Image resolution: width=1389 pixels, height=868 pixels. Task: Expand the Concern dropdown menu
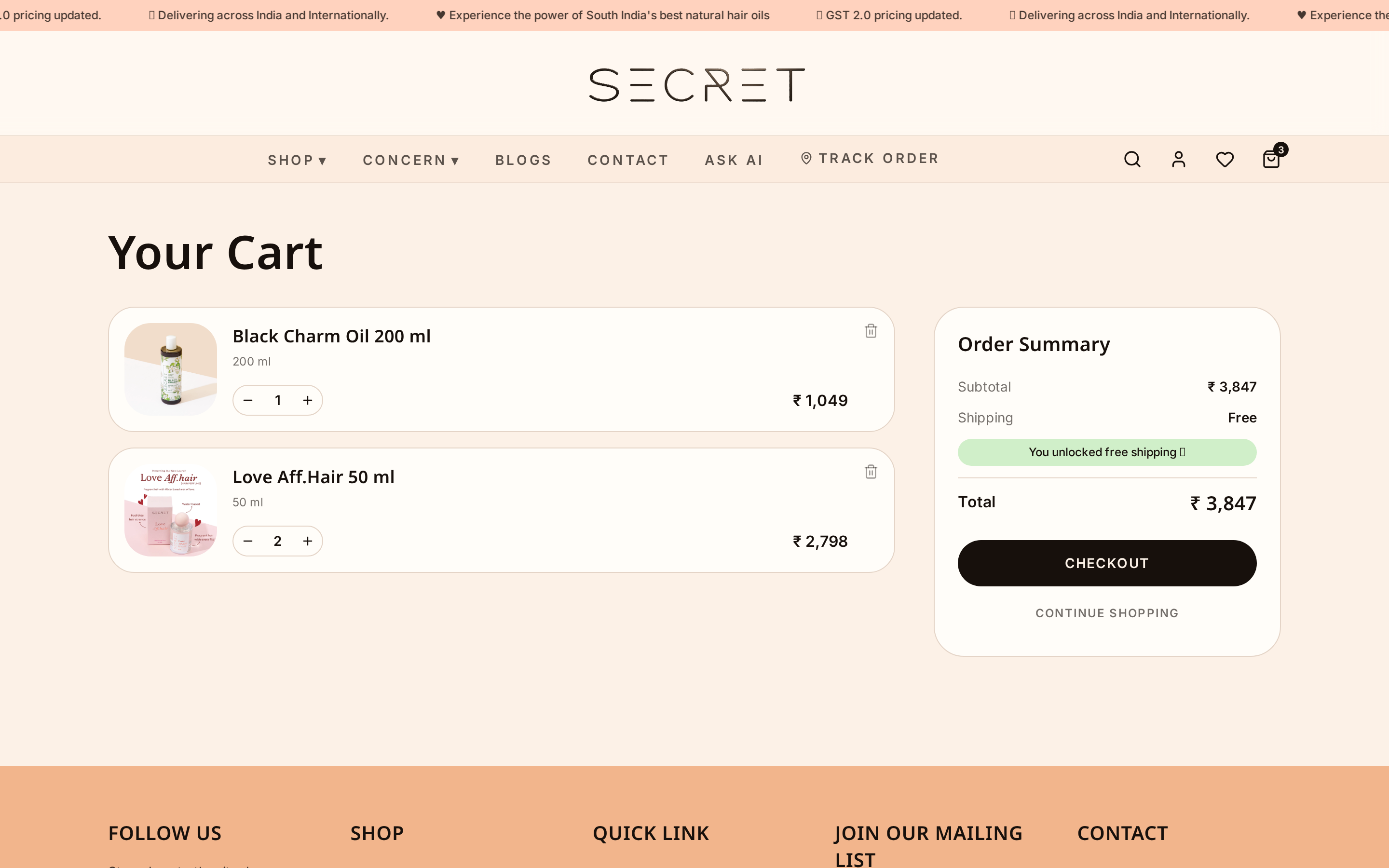click(411, 160)
